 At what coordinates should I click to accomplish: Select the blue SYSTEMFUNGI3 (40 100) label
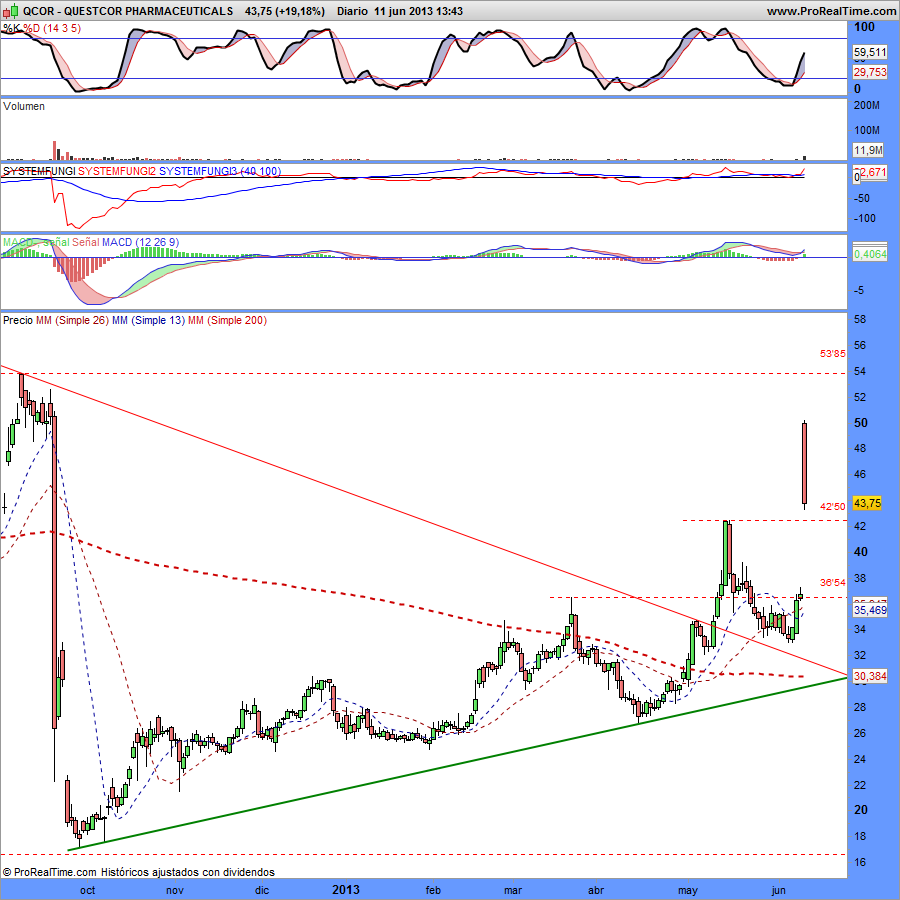coord(220,171)
